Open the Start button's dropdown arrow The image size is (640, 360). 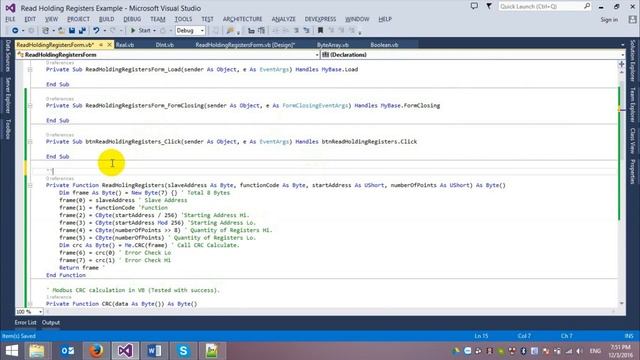pyautogui.click(x=154, y=31)
